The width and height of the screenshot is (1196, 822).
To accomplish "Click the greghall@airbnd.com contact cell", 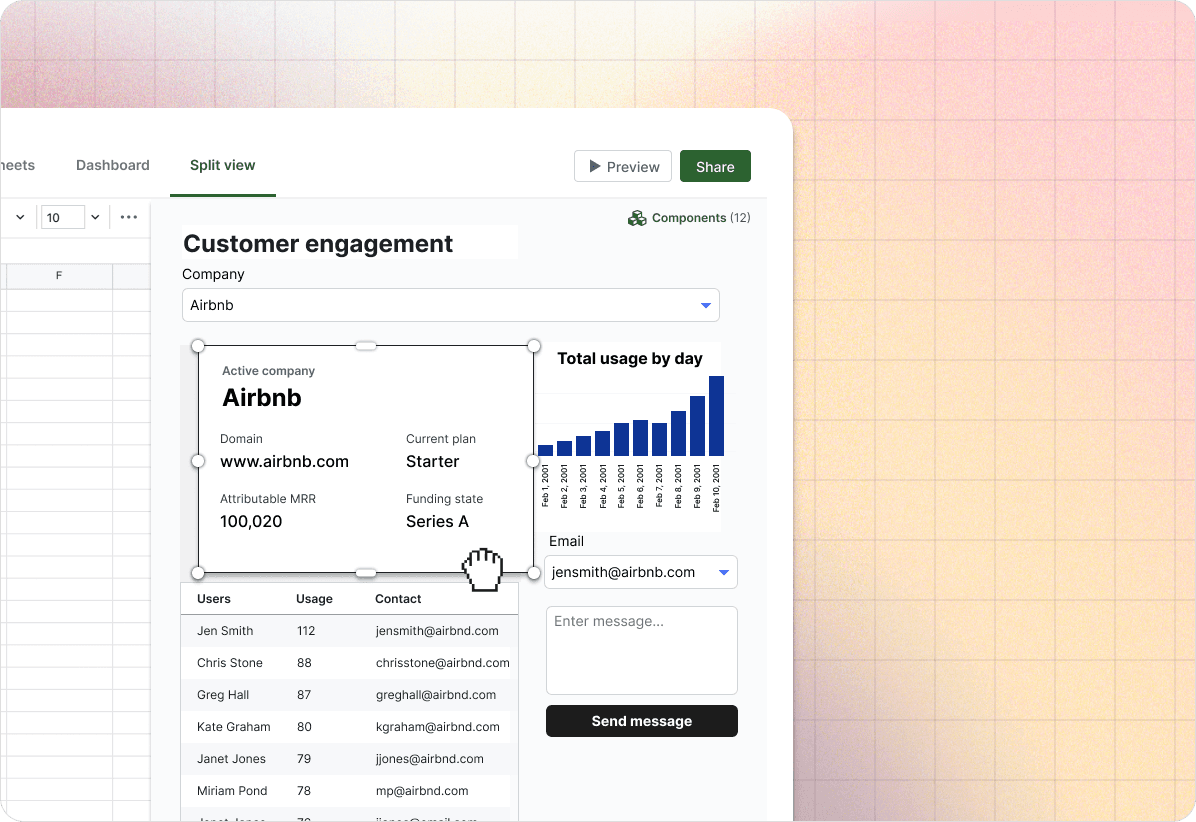I will [x=436, y=695].
